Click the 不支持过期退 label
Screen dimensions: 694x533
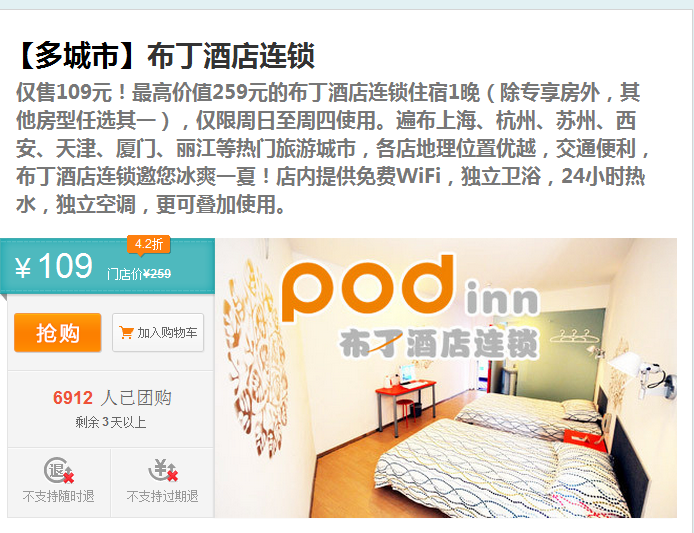coord(162,496)
